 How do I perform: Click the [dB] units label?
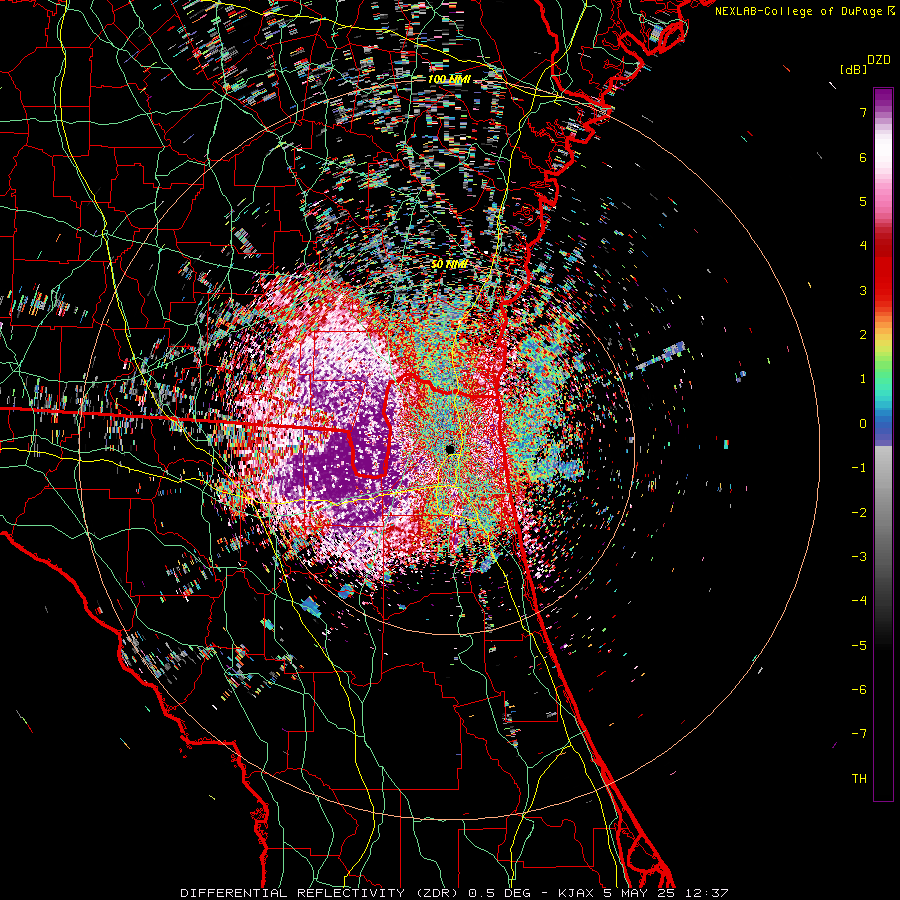pos(853,70)
